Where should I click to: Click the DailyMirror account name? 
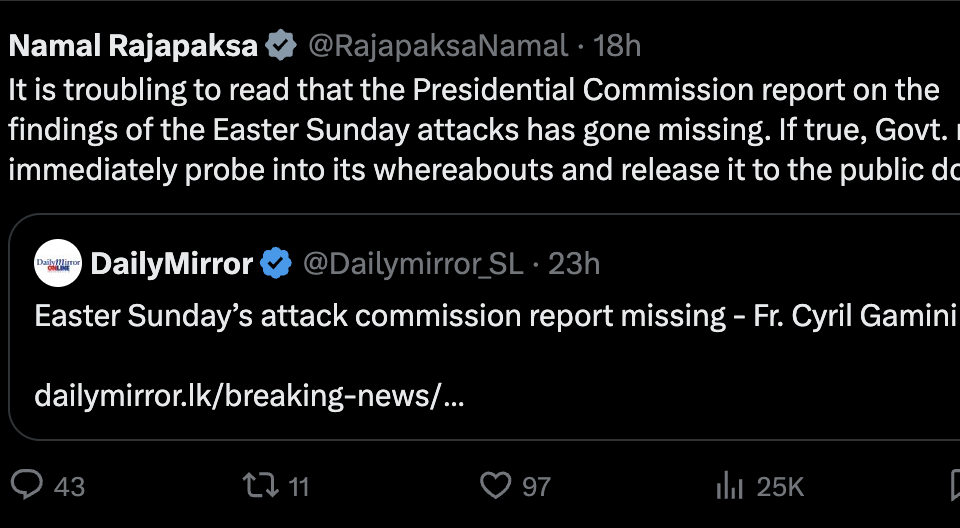pos(171,264)
